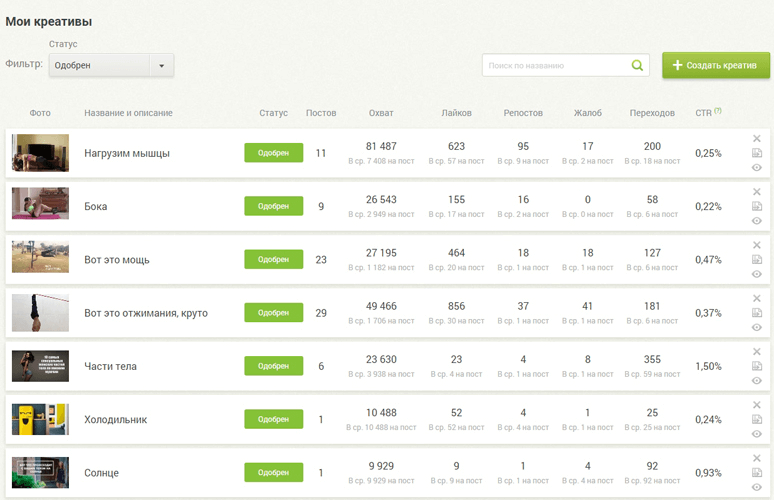Sort by the Охват column header
The image size is (774, 500).
381,113
